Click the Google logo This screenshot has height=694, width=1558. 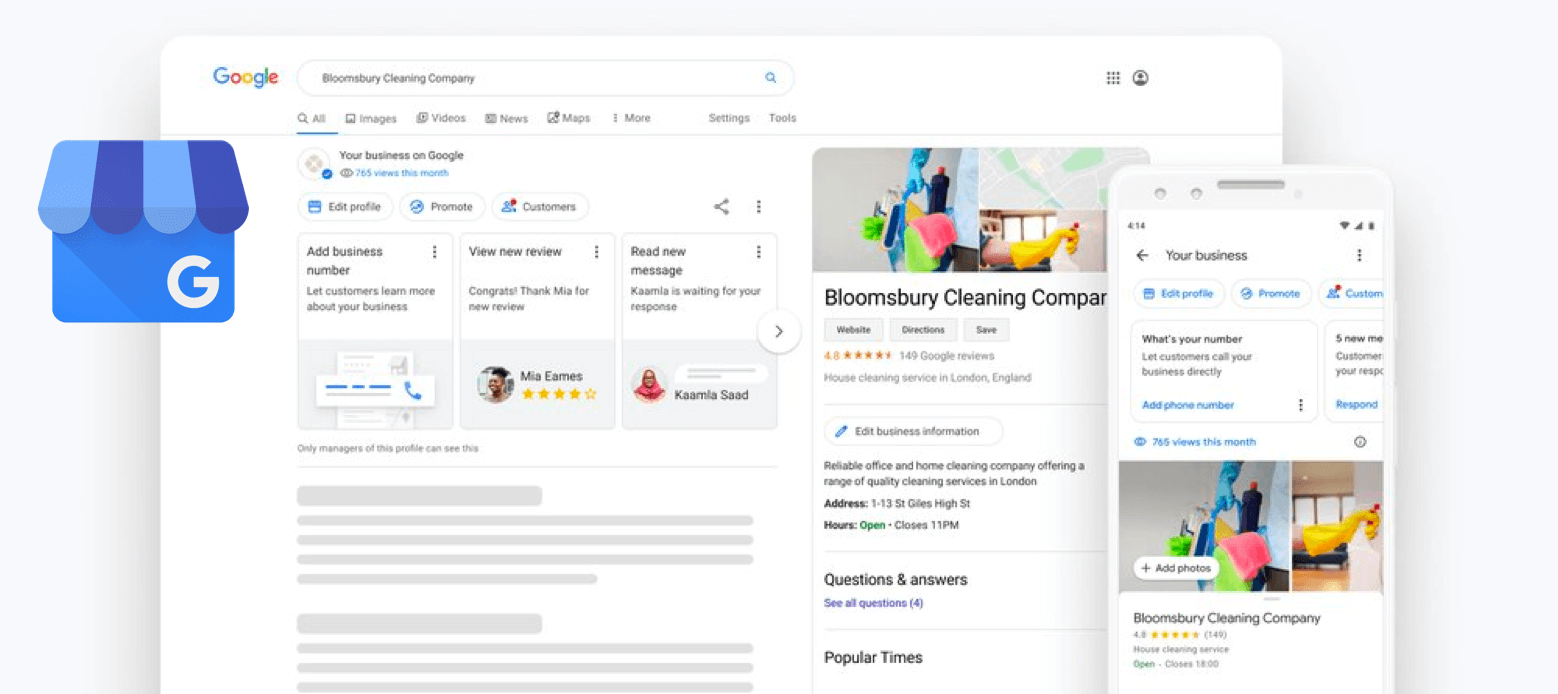pos(246,77)
